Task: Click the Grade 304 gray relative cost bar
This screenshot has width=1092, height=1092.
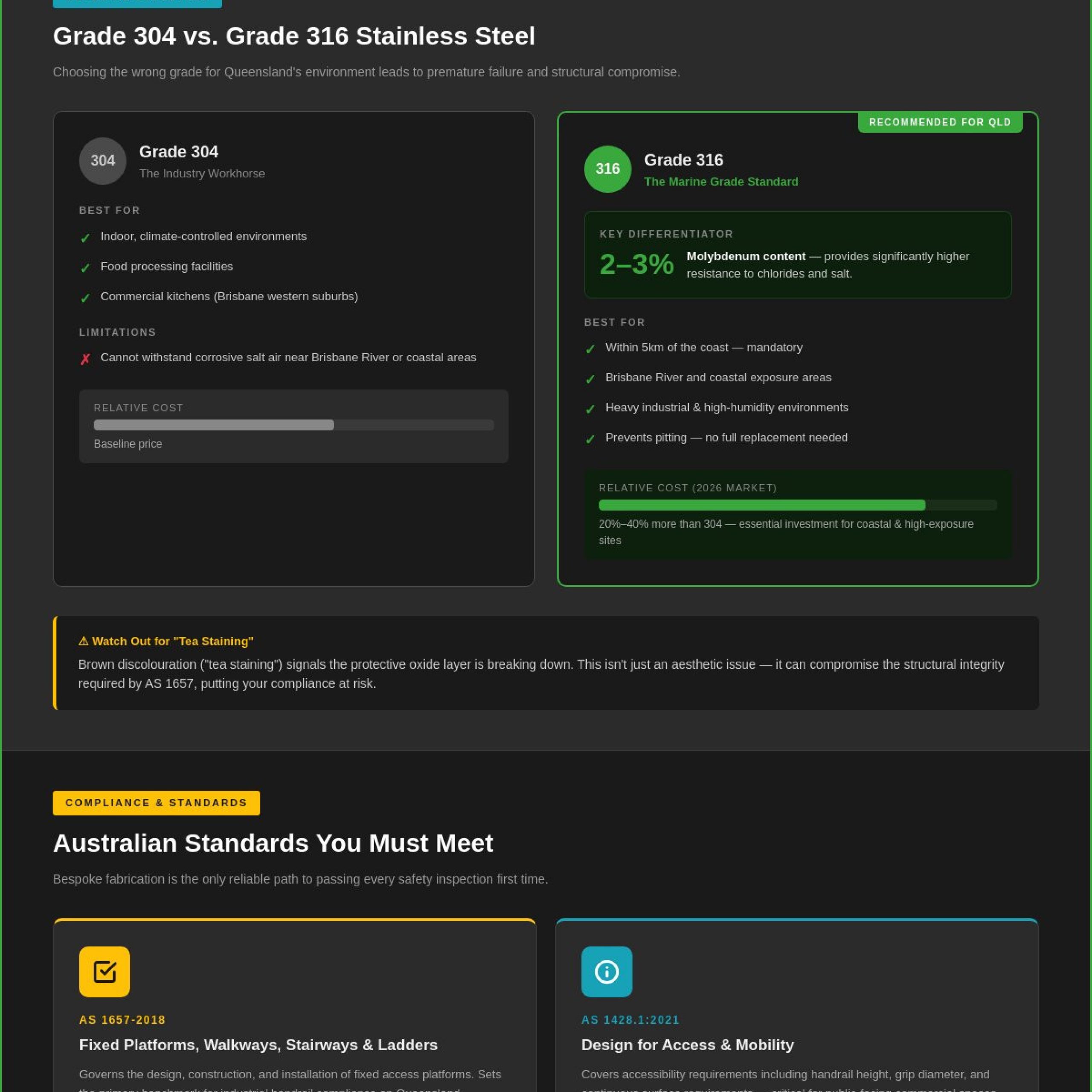Action: (294, 425)
